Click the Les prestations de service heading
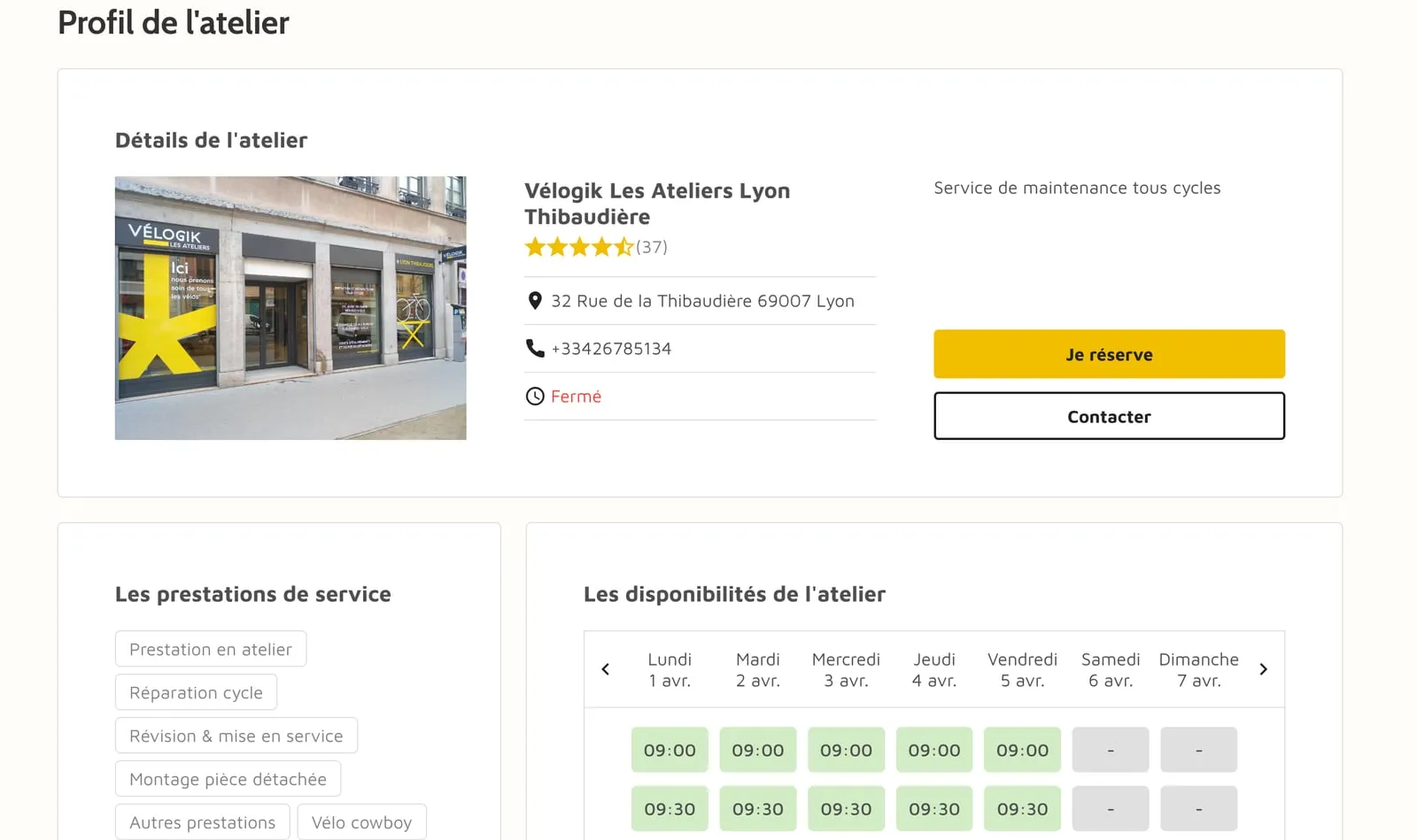1417x840 pixels. click(253, 594)
